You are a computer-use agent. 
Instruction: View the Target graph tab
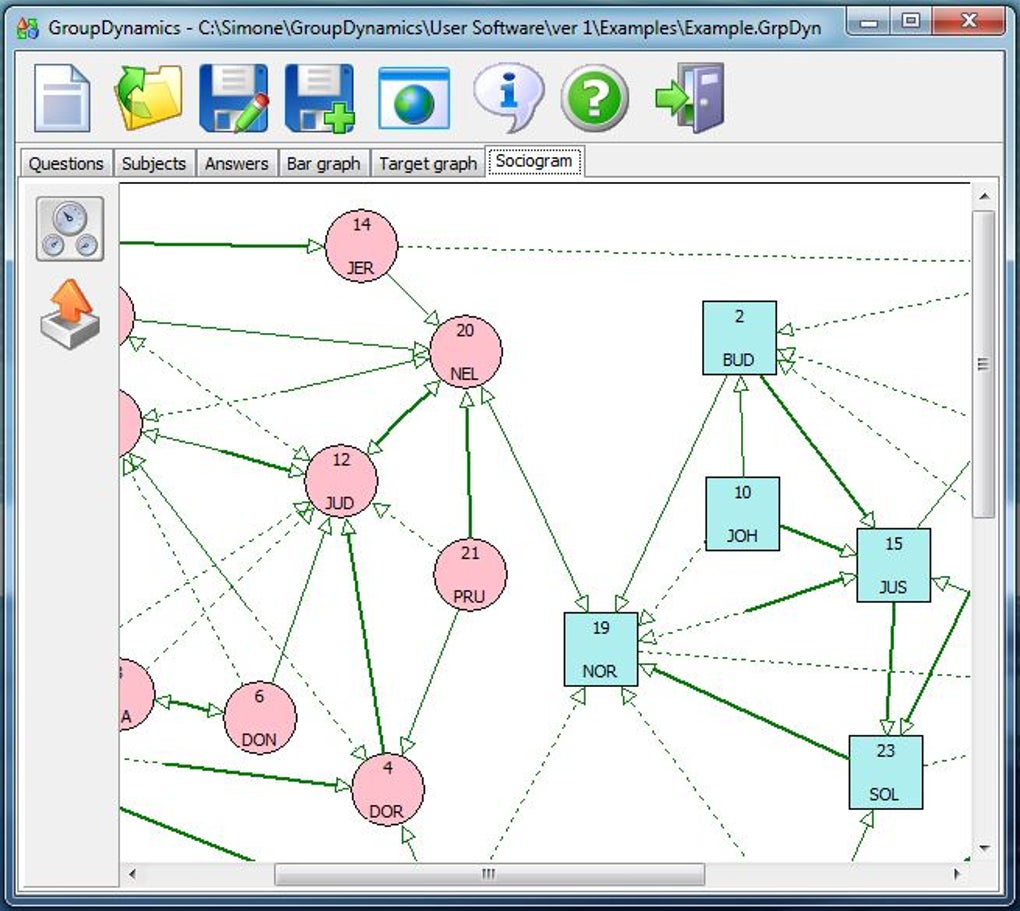(428, 163)
